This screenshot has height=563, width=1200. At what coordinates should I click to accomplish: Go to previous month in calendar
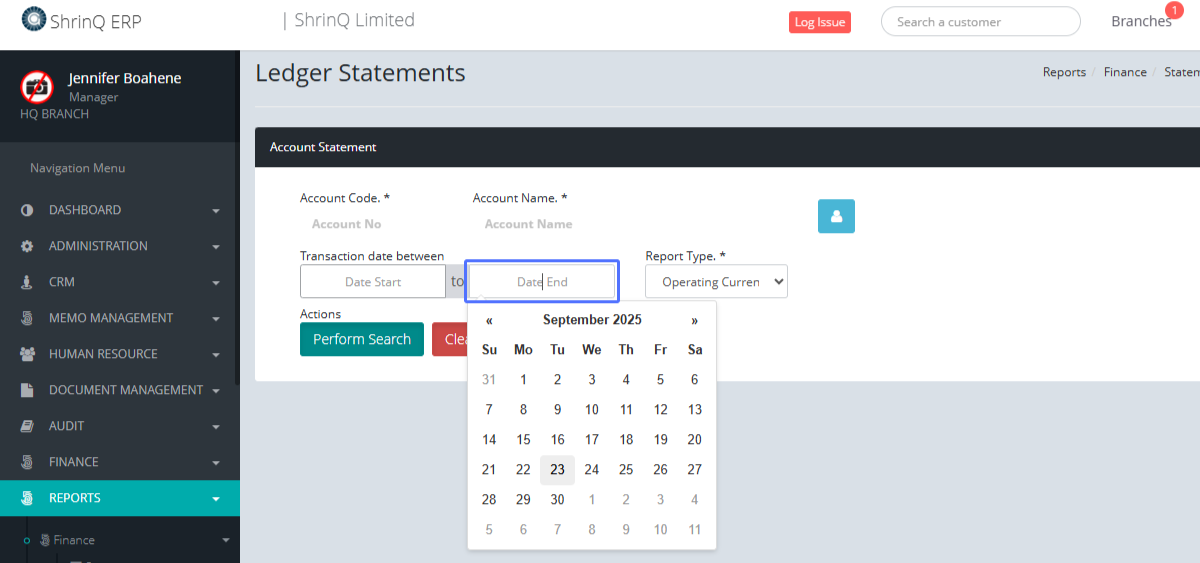click(x=489, y=320)
